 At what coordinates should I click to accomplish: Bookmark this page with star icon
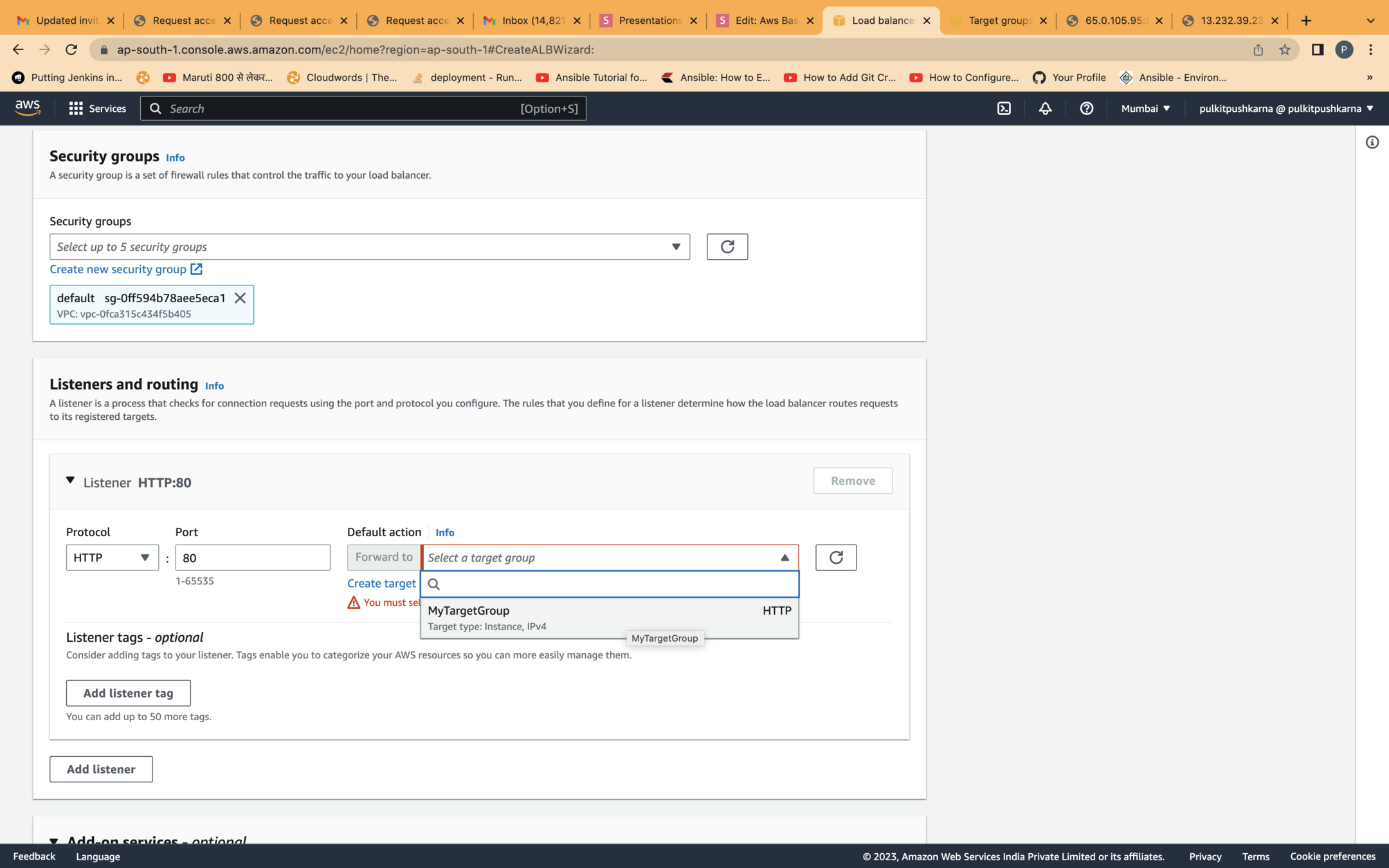pyautogui.click(x=1284, y=50)
